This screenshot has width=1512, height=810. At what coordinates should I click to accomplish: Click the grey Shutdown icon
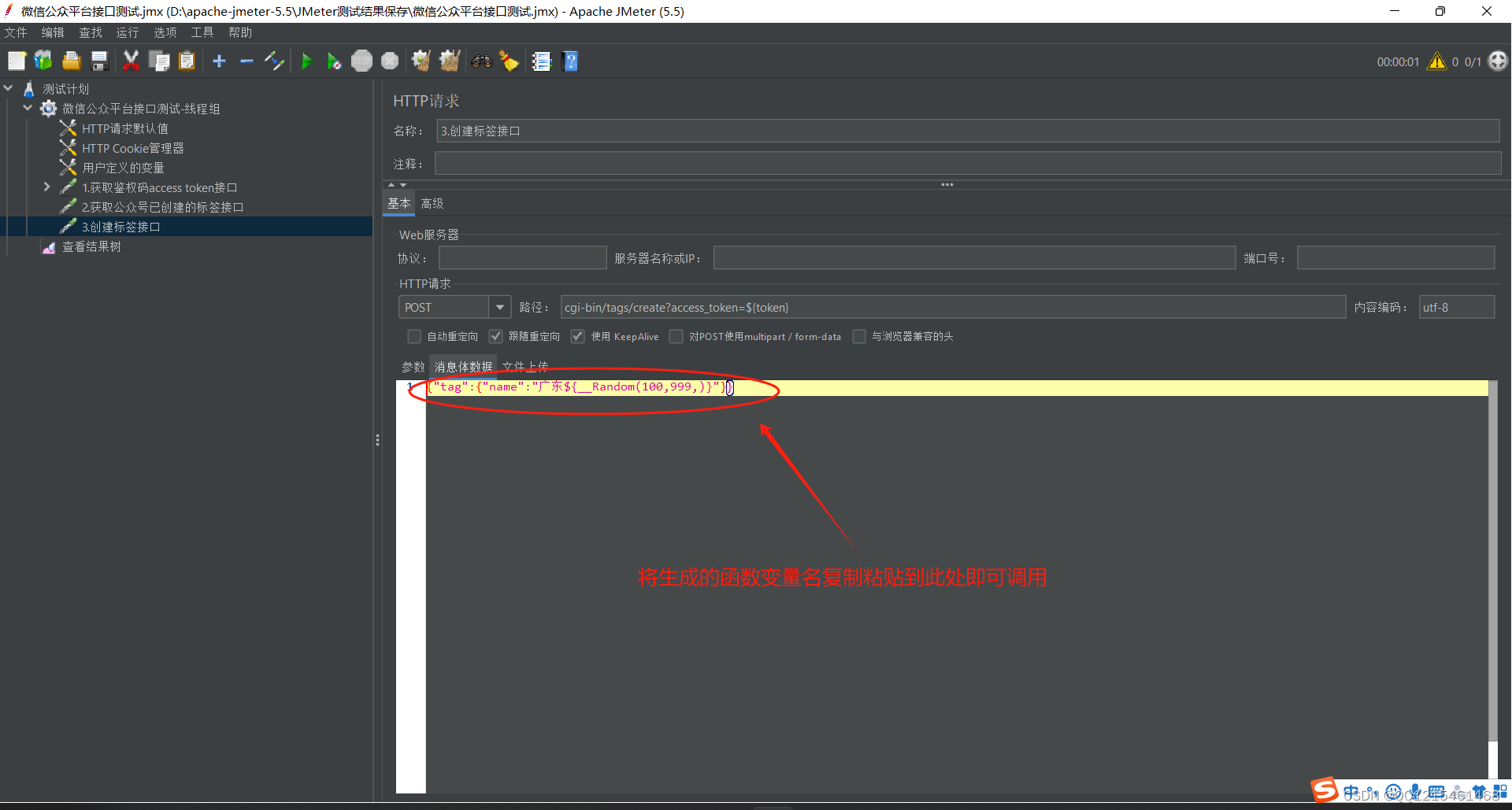(x=390, y=61)
